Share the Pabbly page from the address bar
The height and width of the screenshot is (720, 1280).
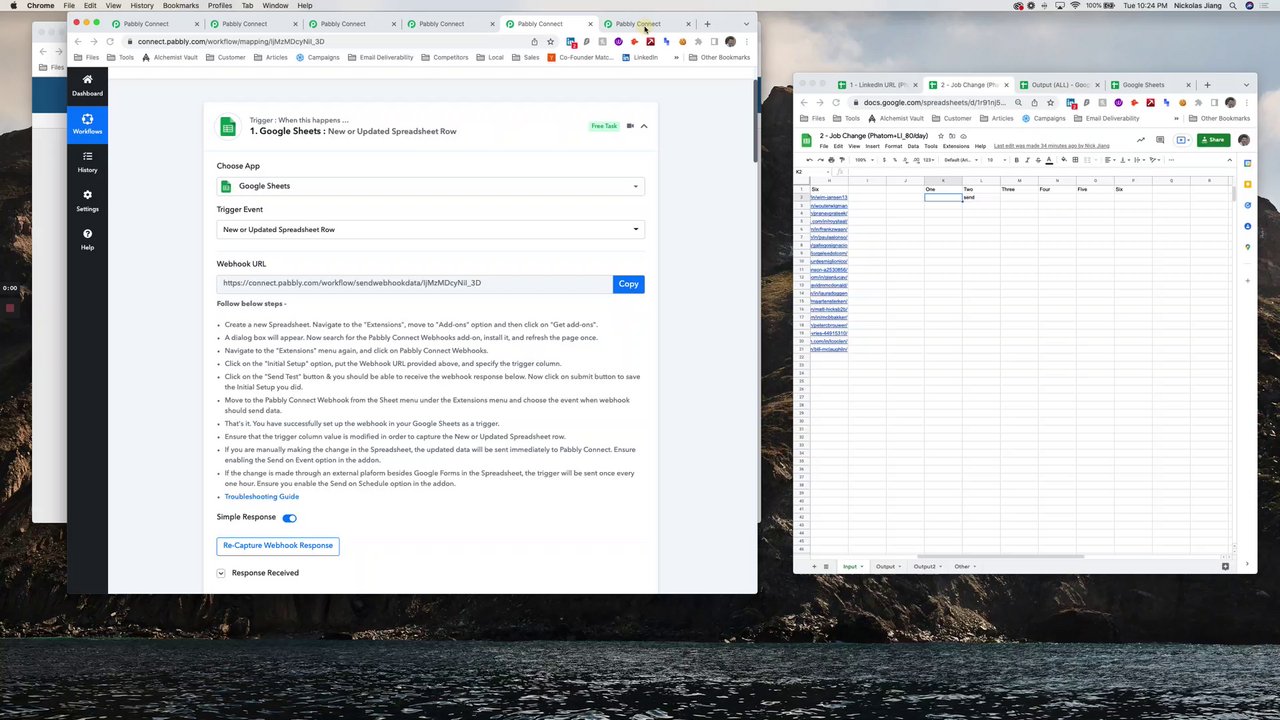[535, 42]
